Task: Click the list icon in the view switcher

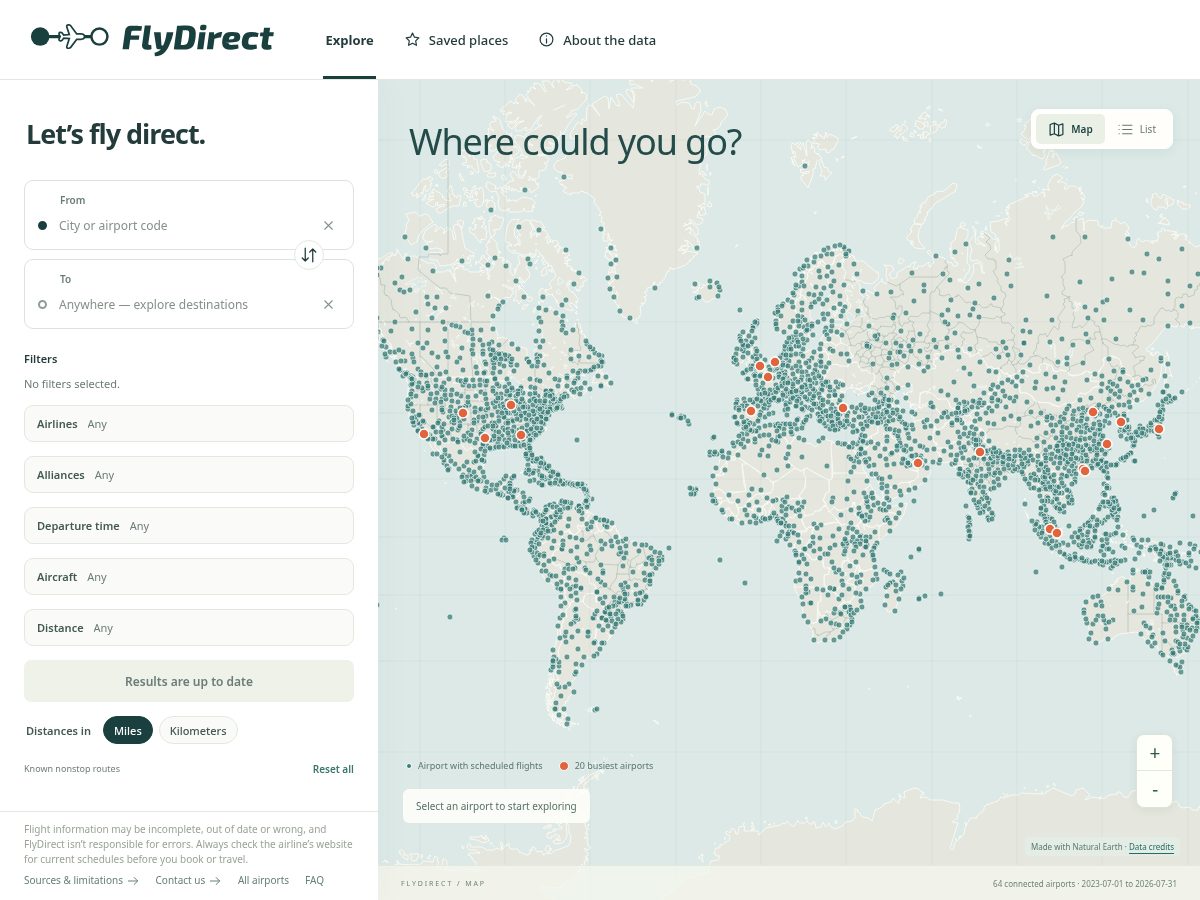Action: point(1125,129)
